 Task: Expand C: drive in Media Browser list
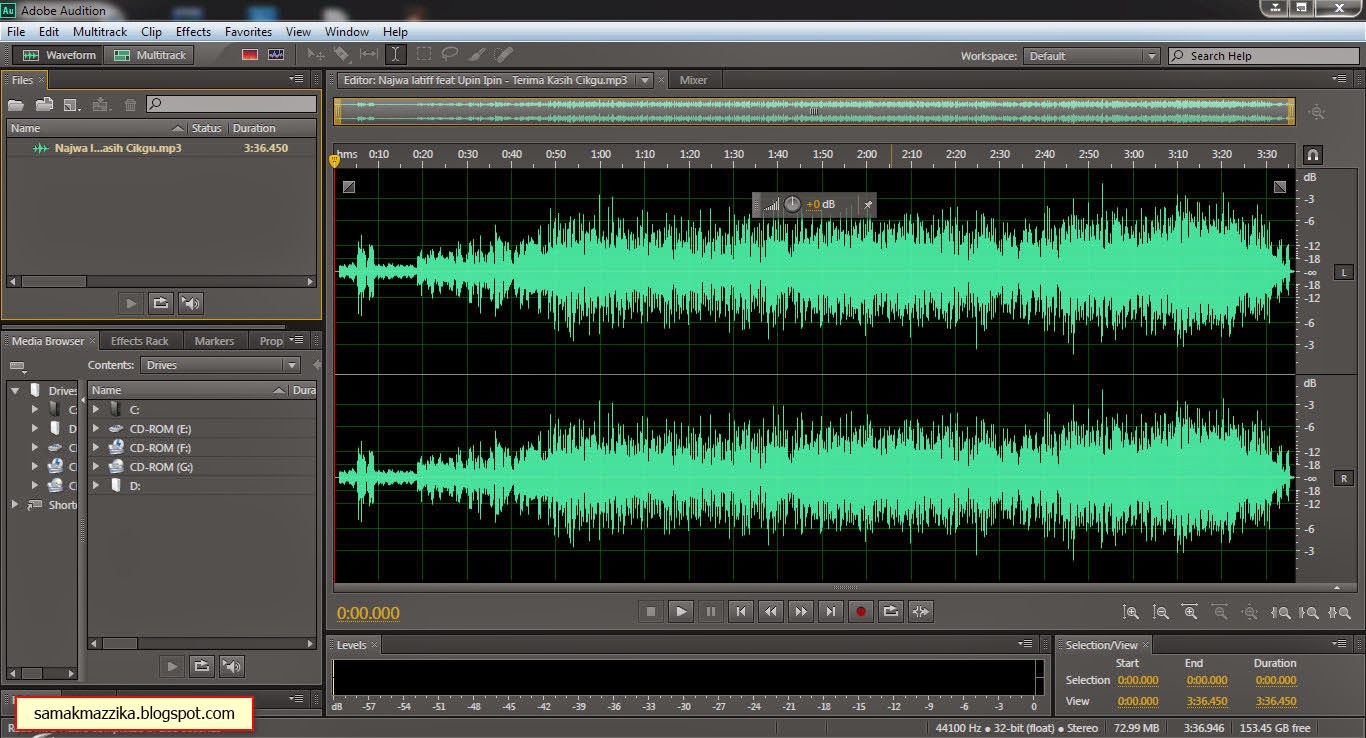[96, 409]
